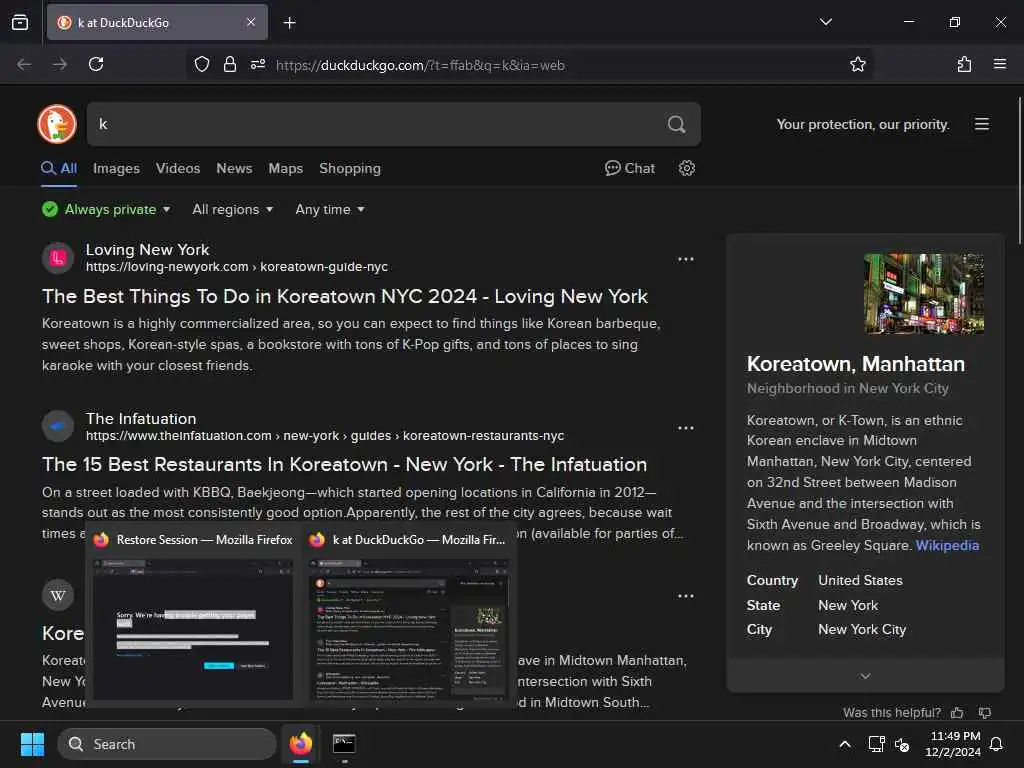Open more options for The Infatuation result
1024x768 pixels.
coord(686,428)
